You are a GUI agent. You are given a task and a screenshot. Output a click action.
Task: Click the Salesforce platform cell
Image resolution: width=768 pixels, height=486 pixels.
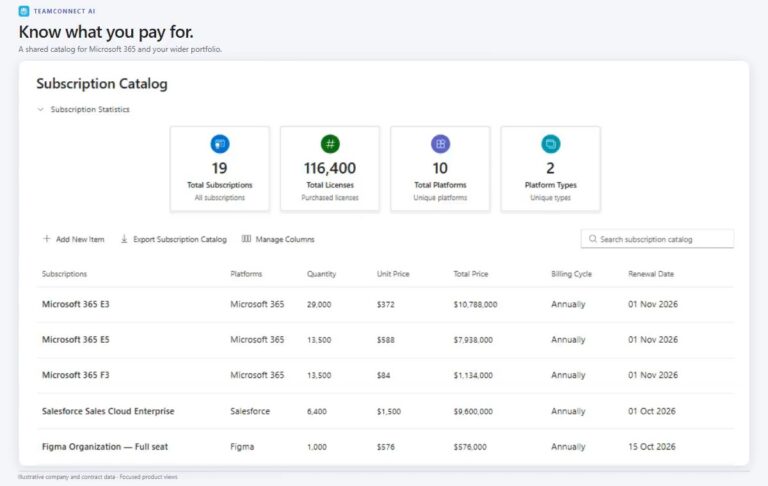tap(250, 411)
